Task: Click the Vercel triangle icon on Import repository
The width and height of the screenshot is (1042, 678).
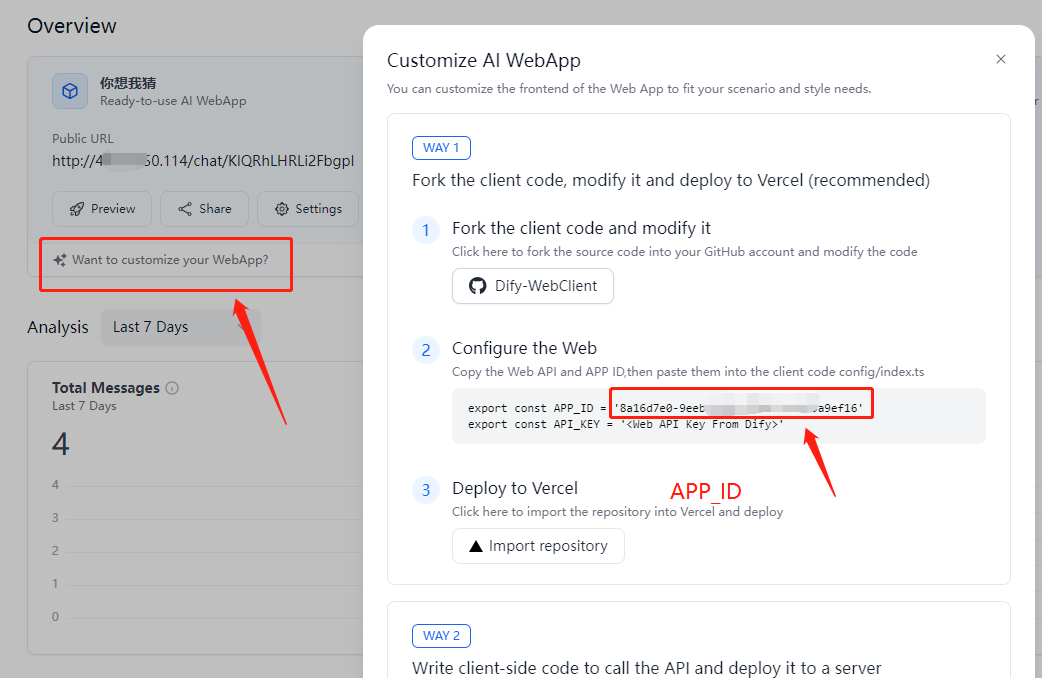Action: (474, 545)
